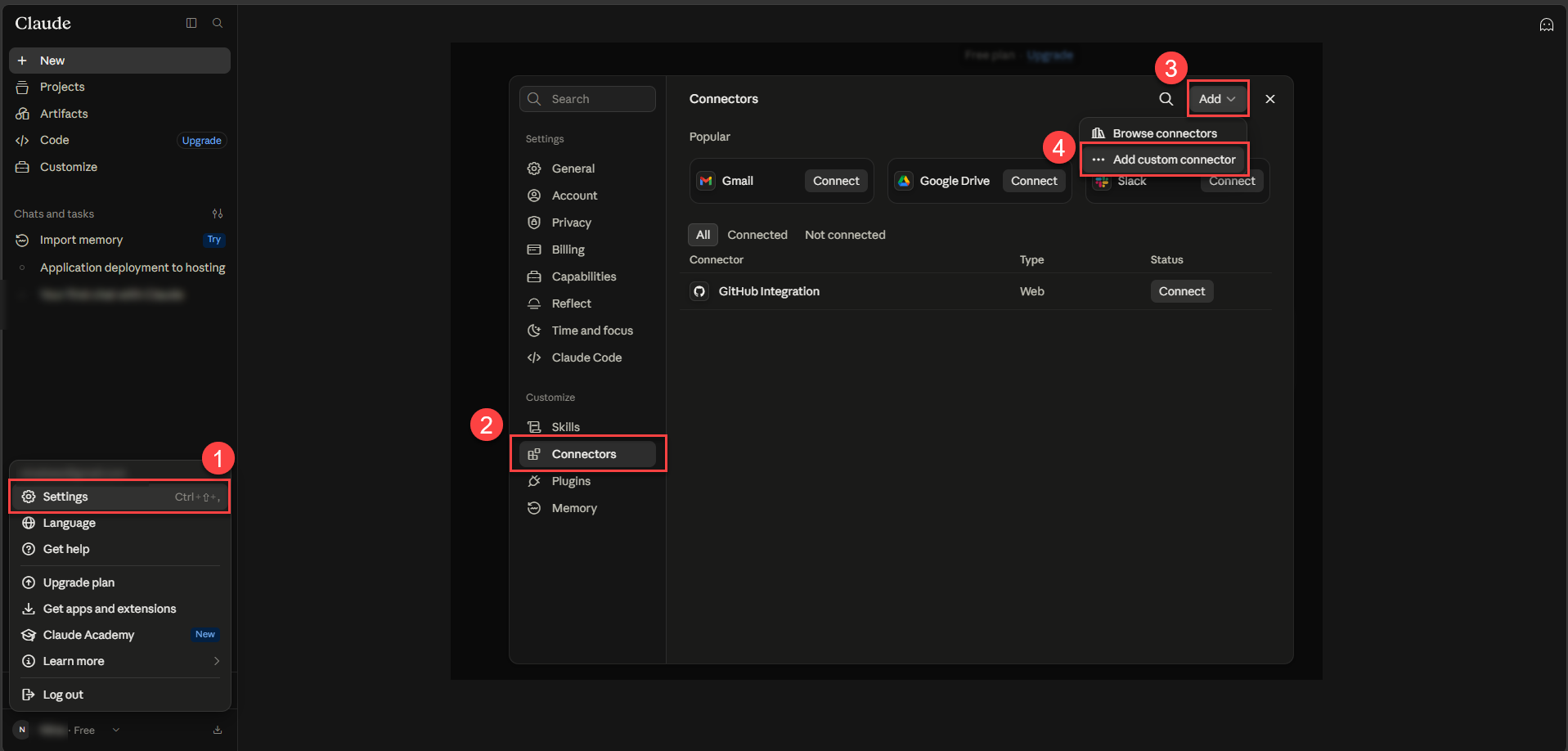Select the Connected filter tab

[757, 235]
